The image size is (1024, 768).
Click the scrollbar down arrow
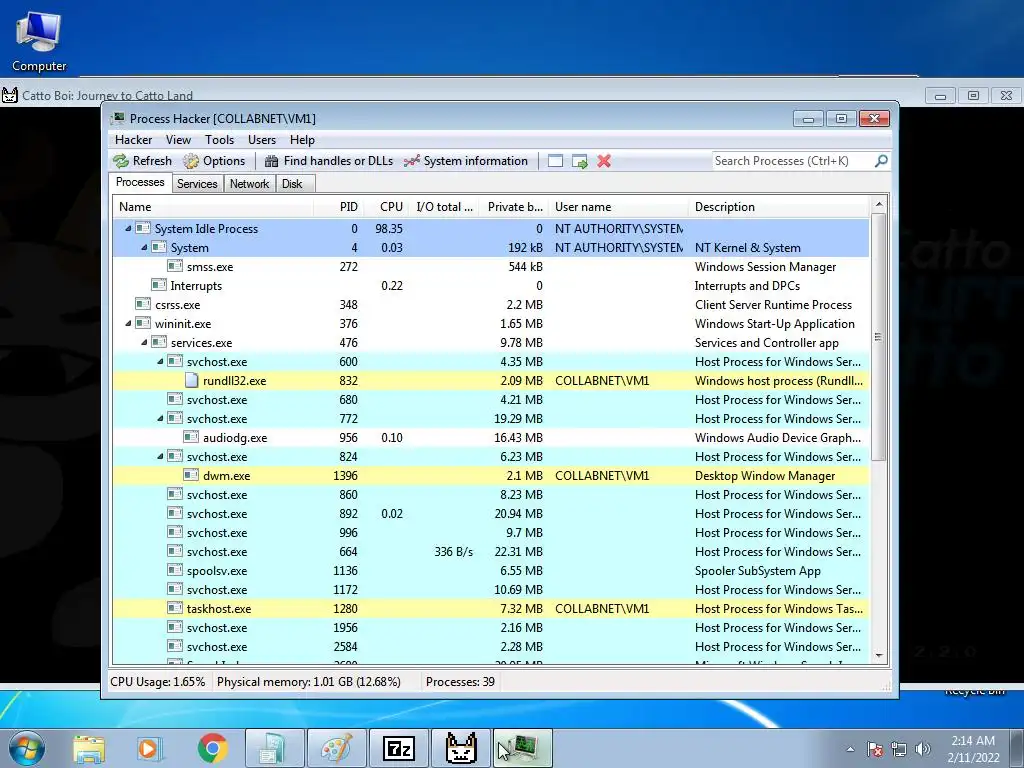tap(878, 656)
